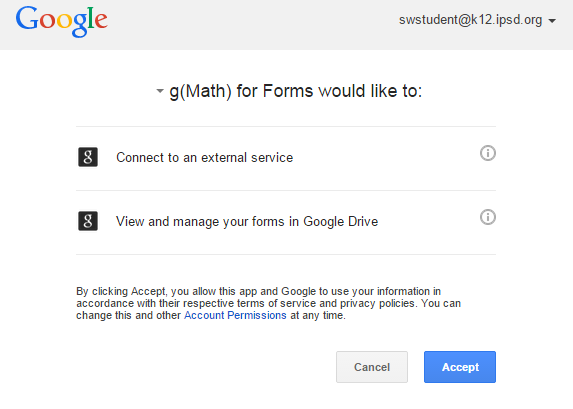Click the g icon beside View and manage forms
Viewport: 573px width, 409px height.
pos(88,221)
